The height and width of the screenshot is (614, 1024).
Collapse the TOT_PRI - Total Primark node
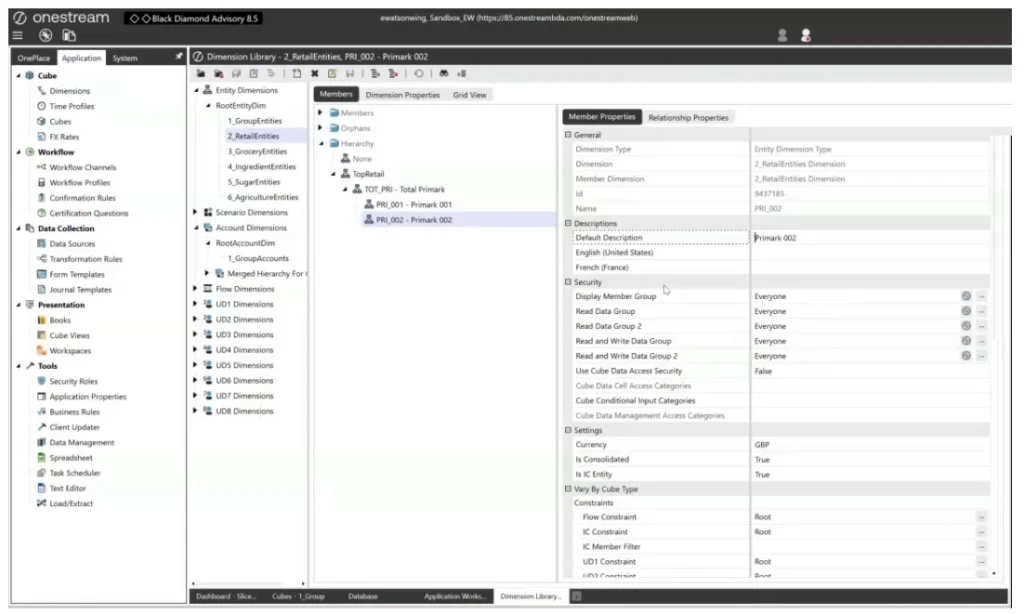click(345, 189)
